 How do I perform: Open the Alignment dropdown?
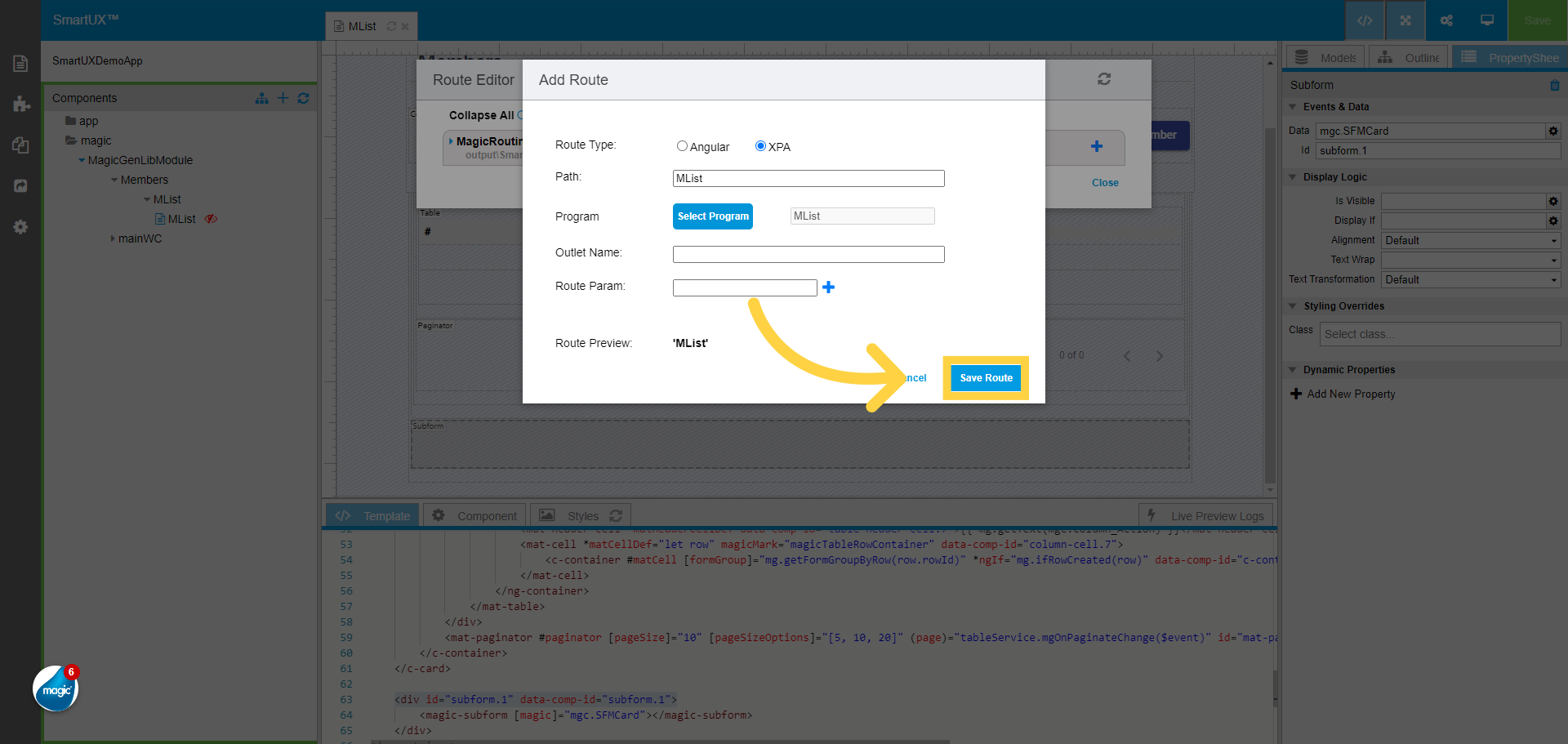(x=1470, y=240)
